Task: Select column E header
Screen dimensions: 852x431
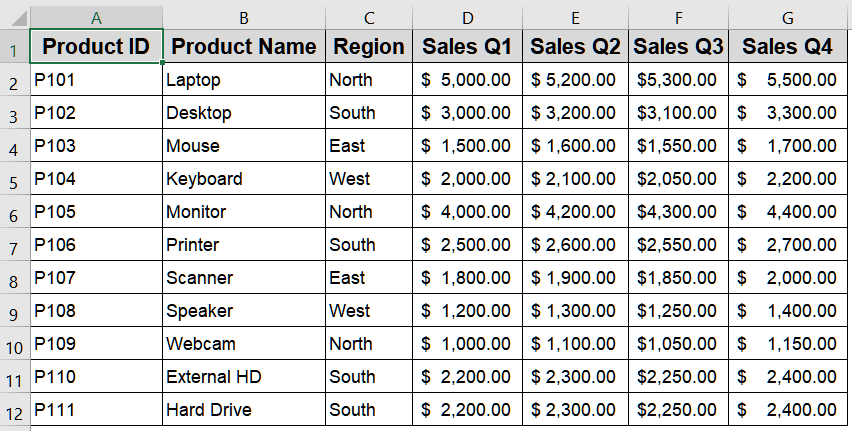Action: (575, 17)
